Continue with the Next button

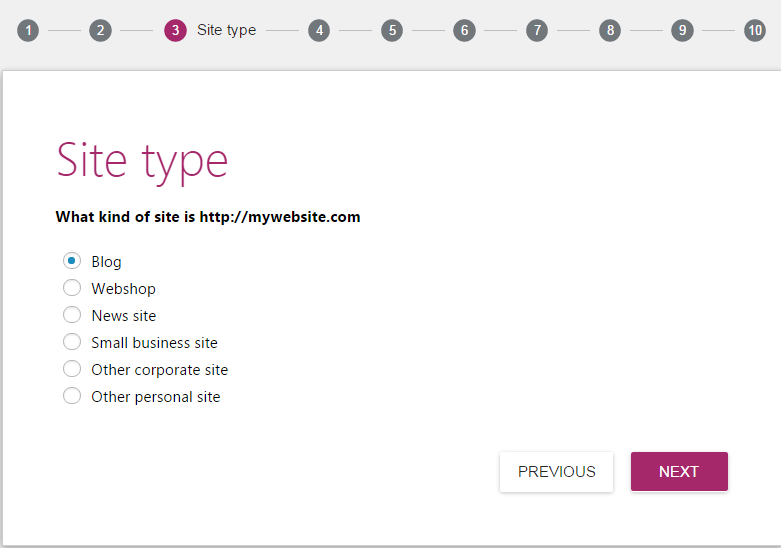pos(678,472)
